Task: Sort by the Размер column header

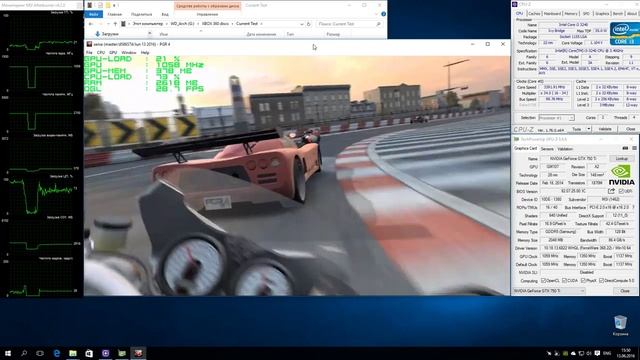Action: click(x=333, y=34)
